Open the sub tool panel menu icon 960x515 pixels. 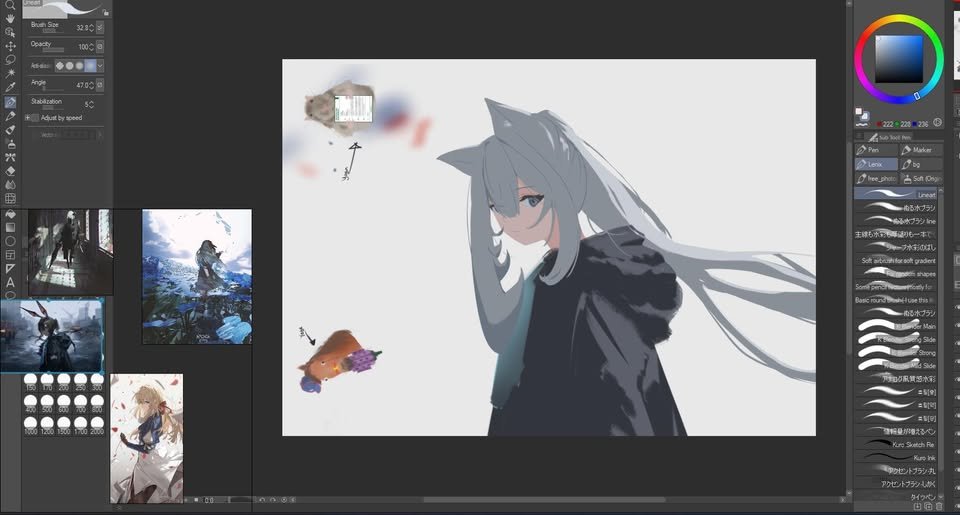coord(858,137)
